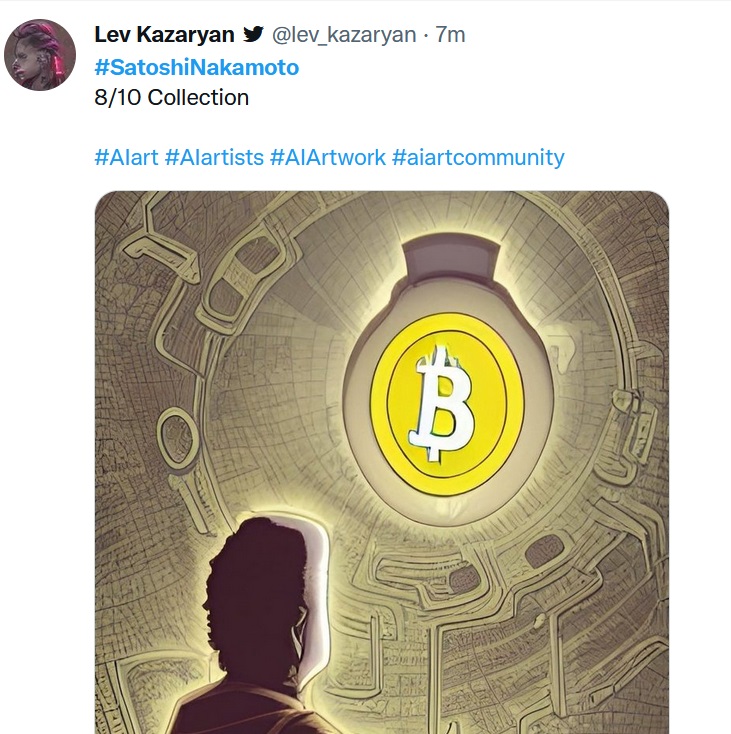The width and height of the screenshot is (731, 734).
Task: Select the #AIartists hashtag
Action: (214, 157)
